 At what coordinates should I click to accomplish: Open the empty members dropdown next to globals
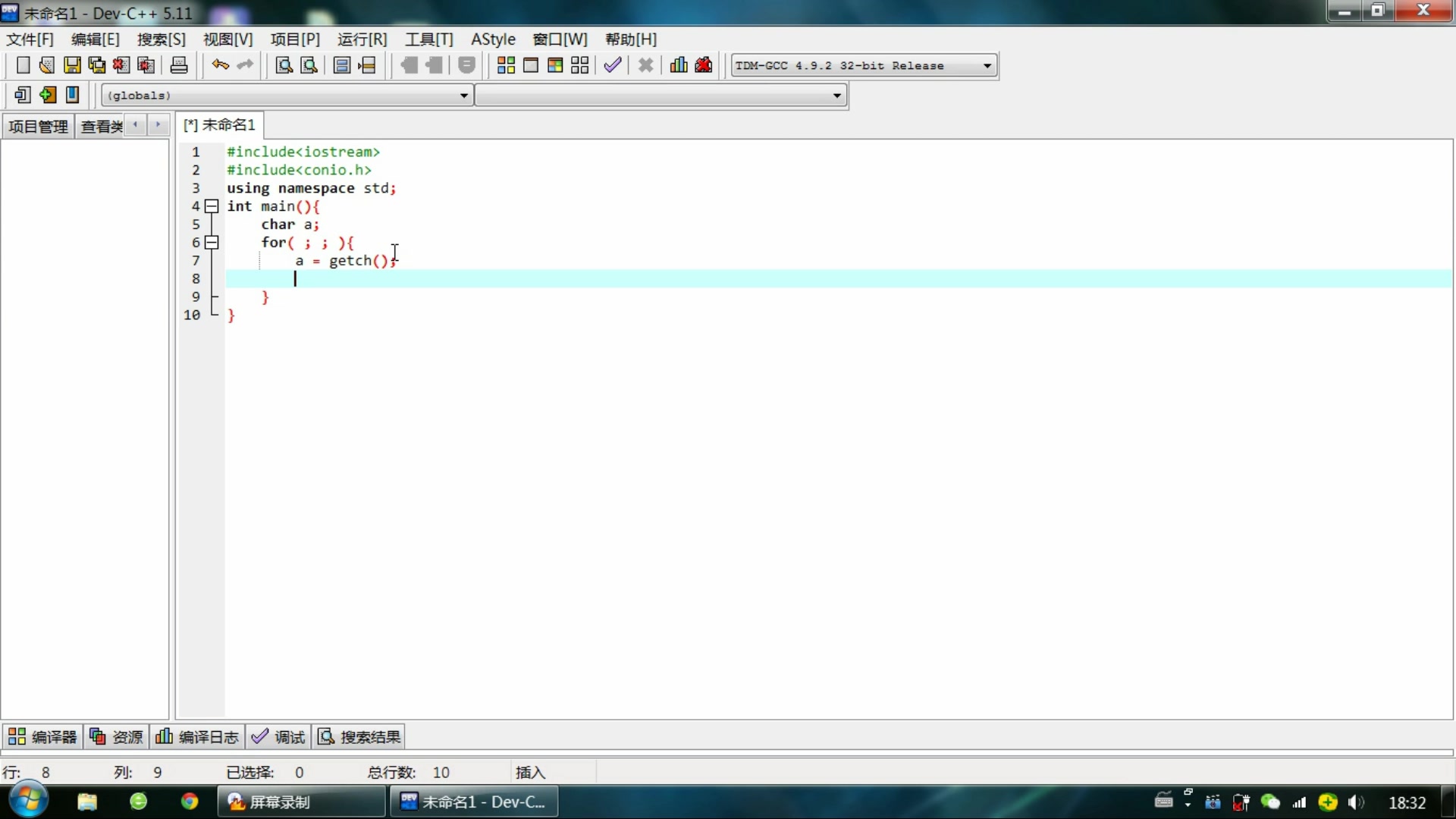click(836, 96)
